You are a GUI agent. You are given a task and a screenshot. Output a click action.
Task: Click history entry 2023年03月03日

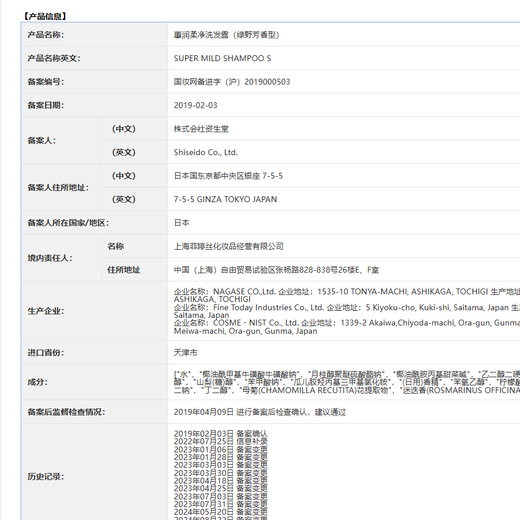pos(220,465)
